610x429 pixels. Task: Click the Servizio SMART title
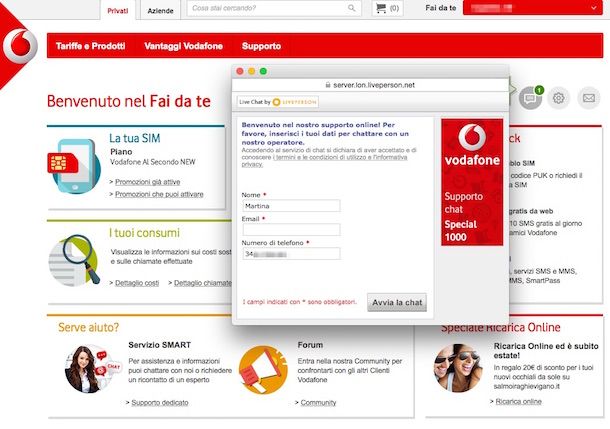coord(160,345)
